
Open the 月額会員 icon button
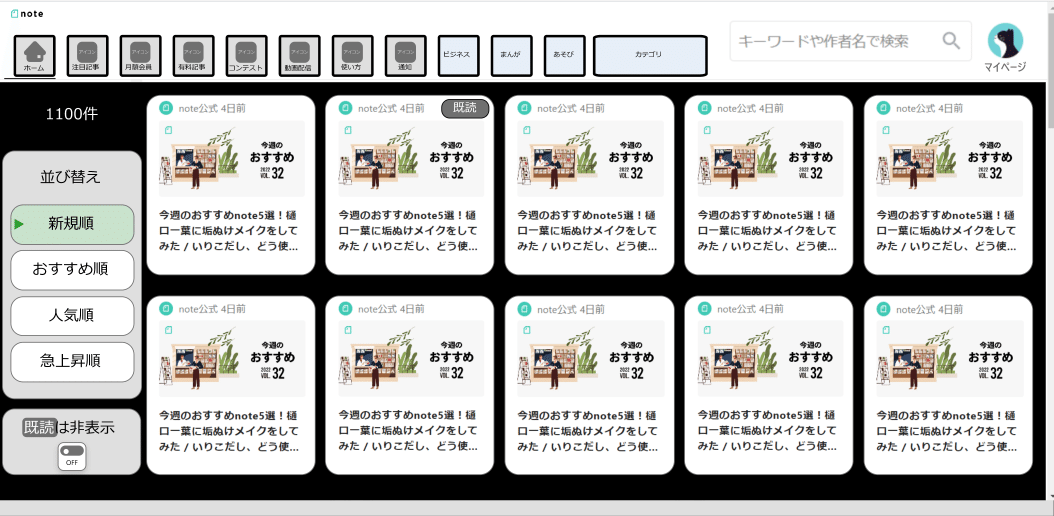tap(140, 56)
